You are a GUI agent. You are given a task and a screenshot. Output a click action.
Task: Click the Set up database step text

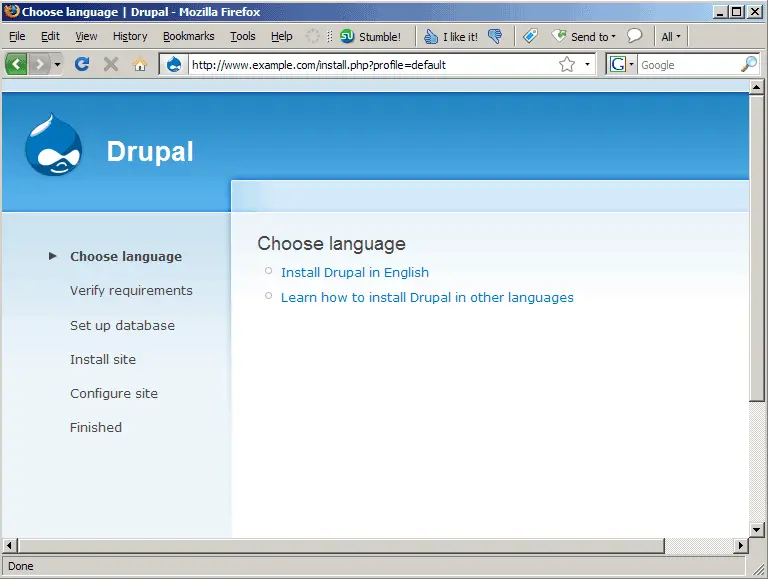122,325
